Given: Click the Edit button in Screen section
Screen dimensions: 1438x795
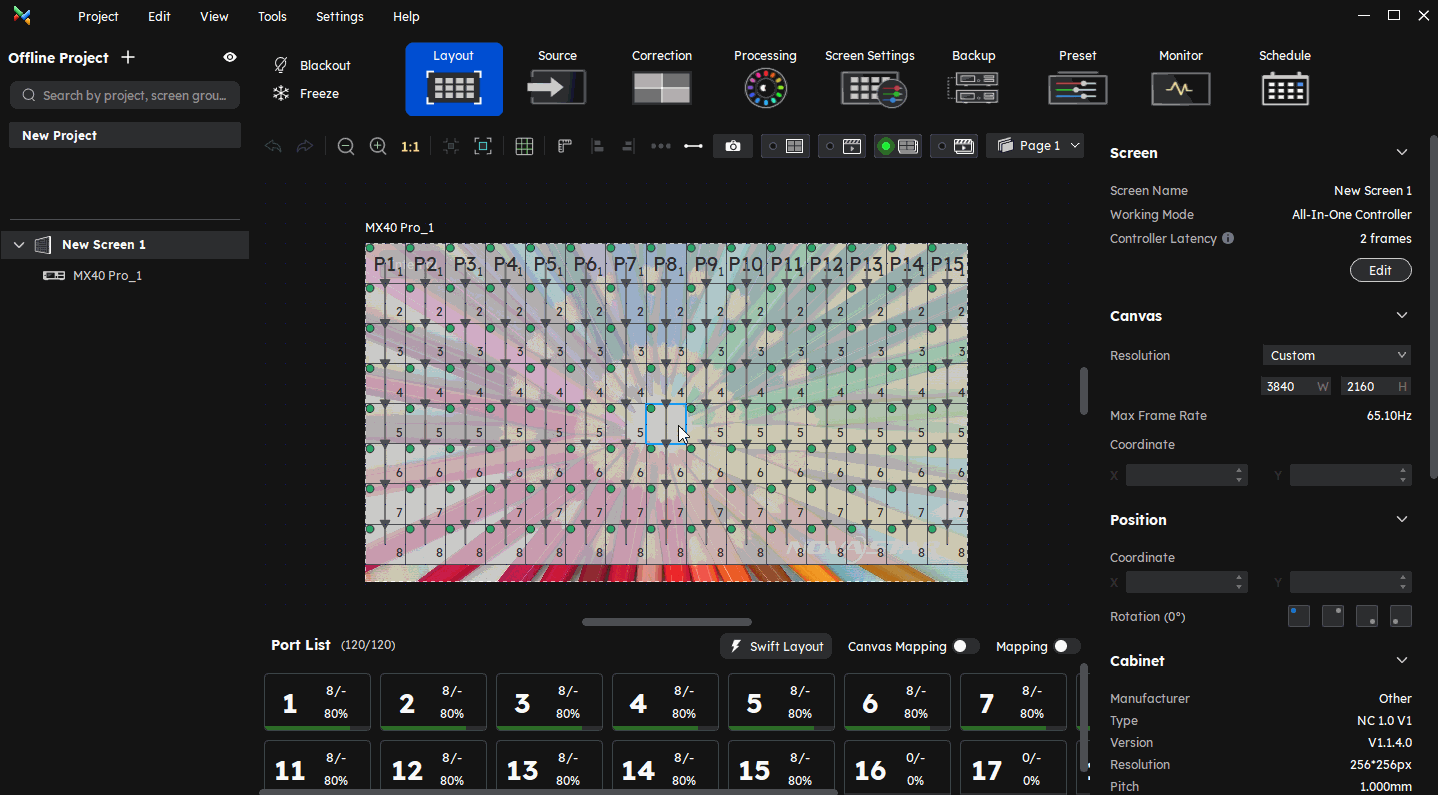Looking at the screenshot, I should [1380, 270].
